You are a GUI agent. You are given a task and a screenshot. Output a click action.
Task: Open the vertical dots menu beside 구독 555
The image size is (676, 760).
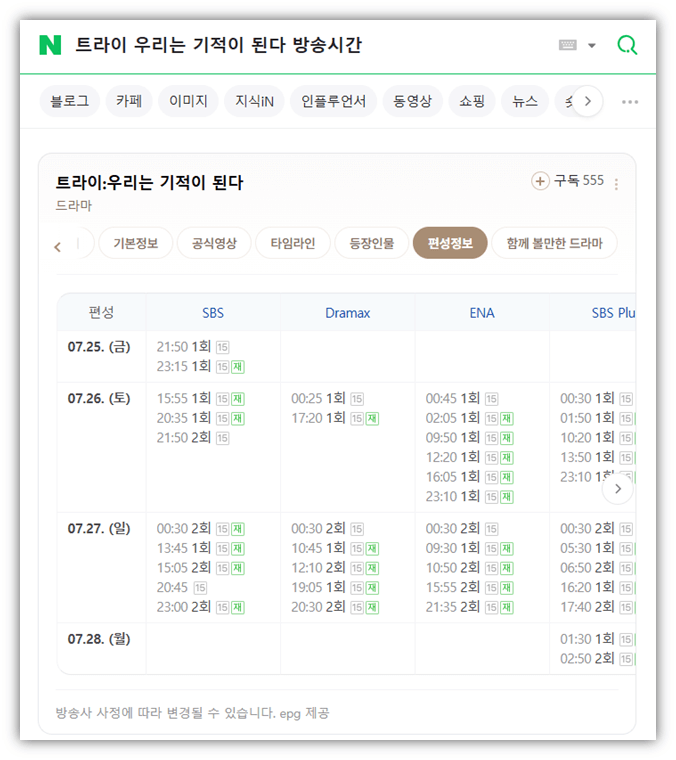pos(616,184)
